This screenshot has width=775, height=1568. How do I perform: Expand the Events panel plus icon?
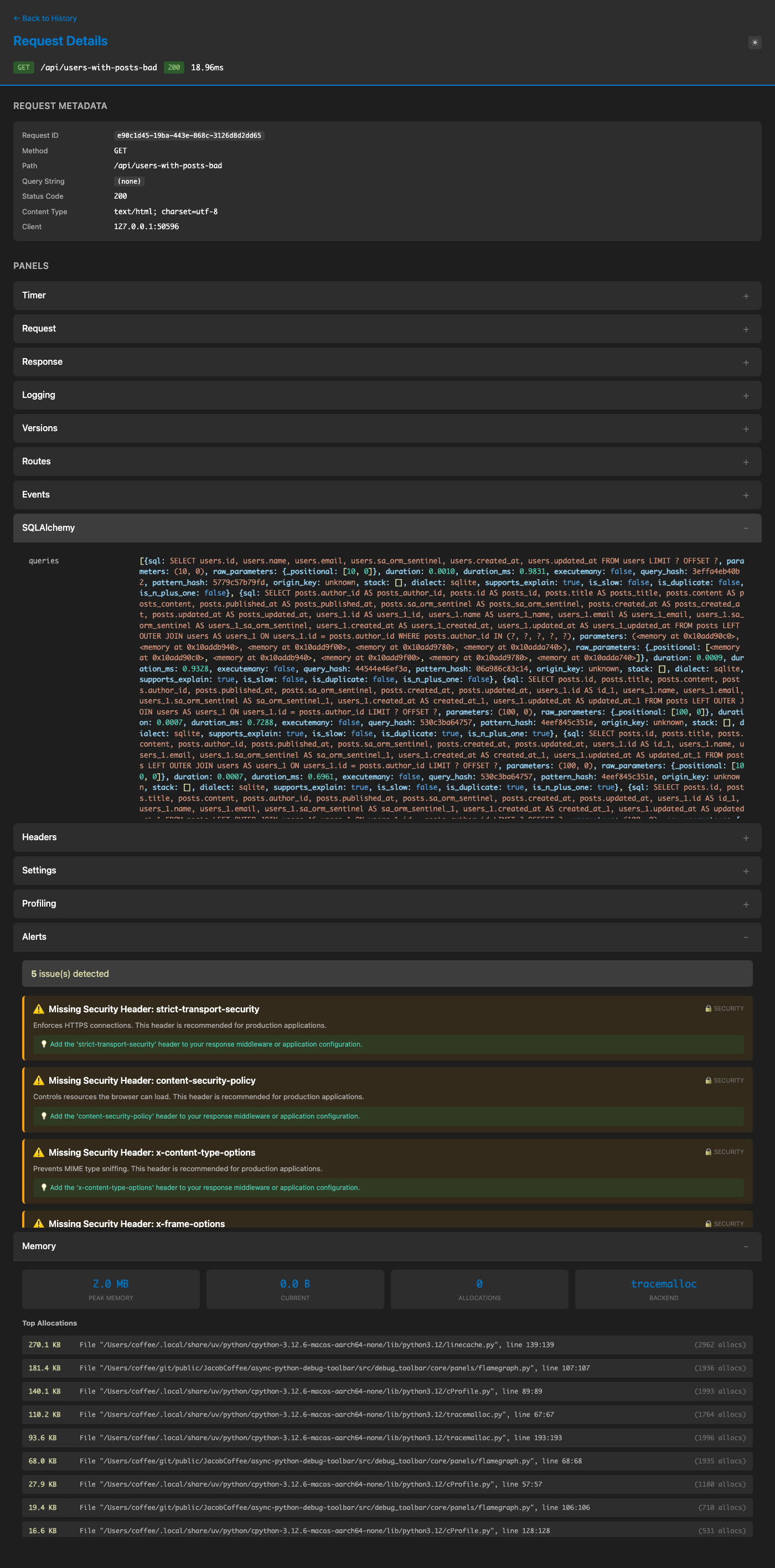pos(745,495)
